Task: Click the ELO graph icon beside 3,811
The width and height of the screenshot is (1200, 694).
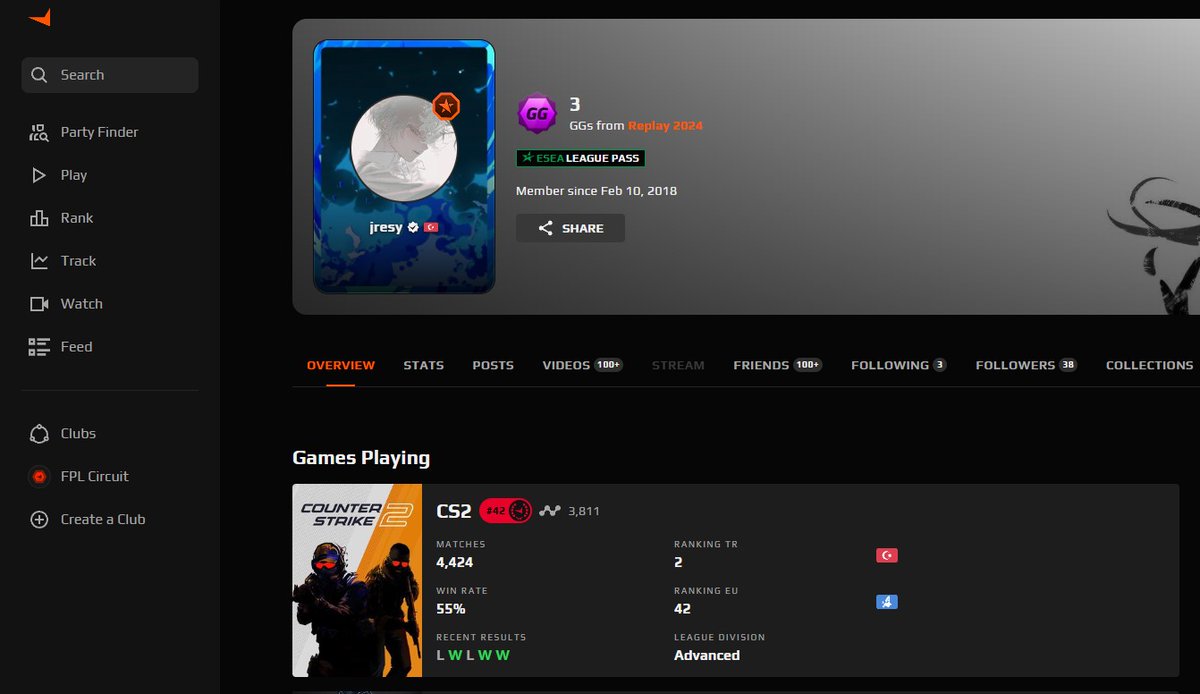Action: point(550,510)
